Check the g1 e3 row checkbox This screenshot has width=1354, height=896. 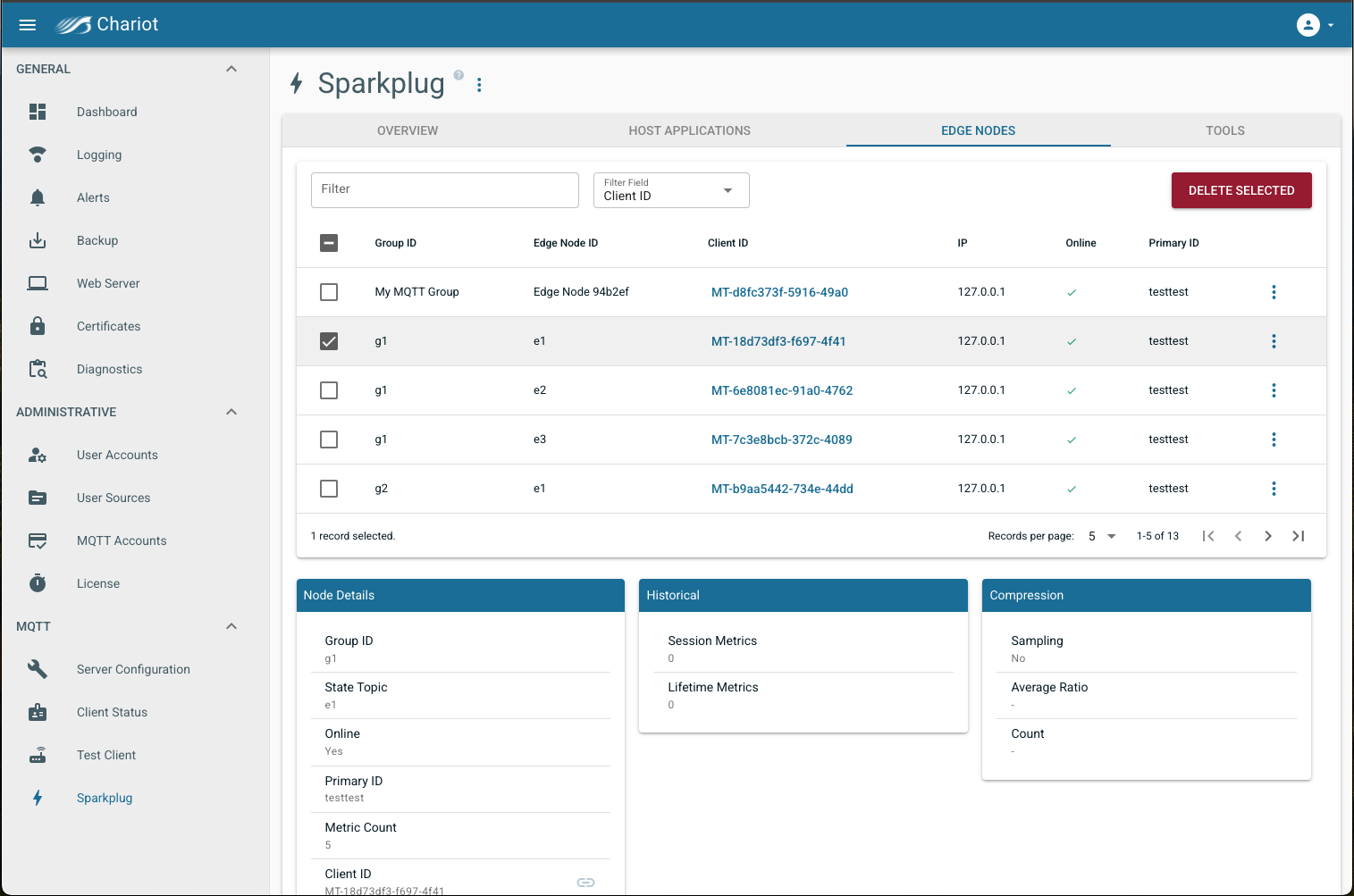pos(329,440)
